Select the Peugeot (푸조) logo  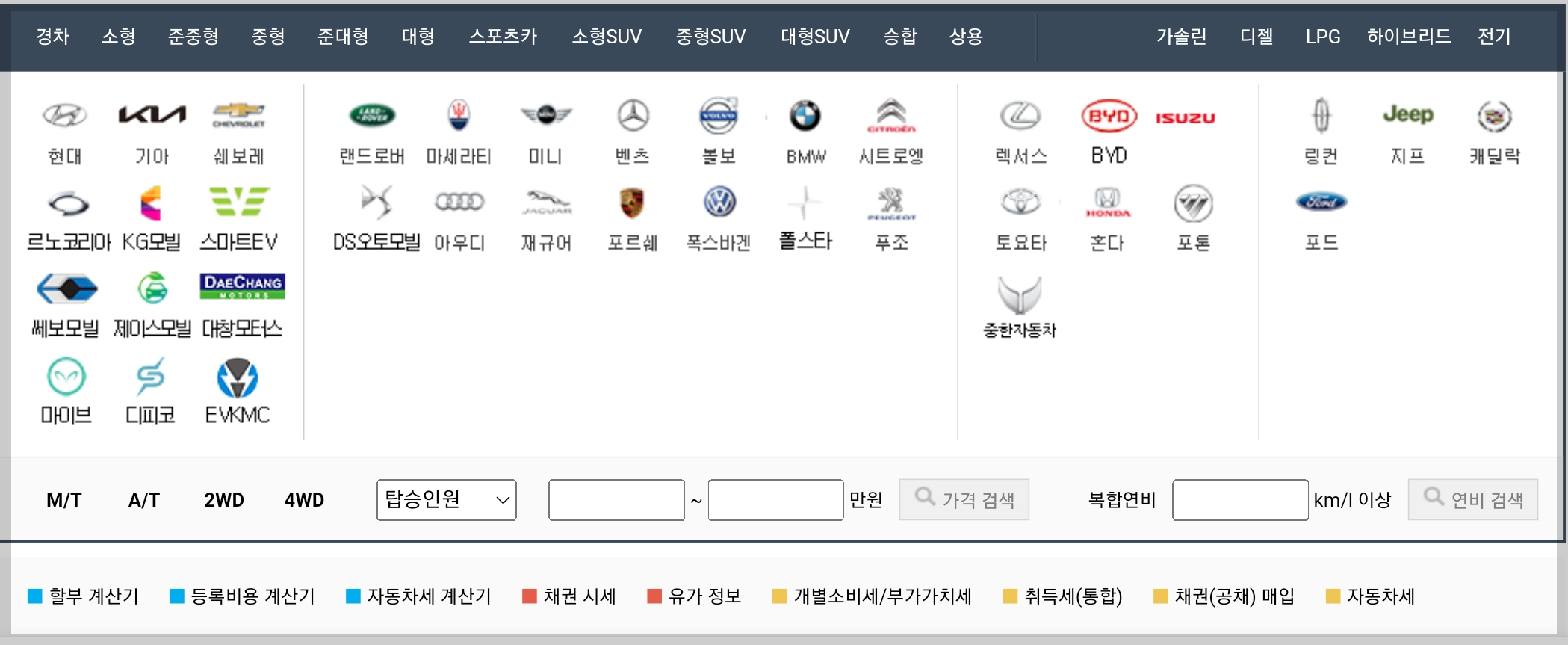tap(891, 203)
